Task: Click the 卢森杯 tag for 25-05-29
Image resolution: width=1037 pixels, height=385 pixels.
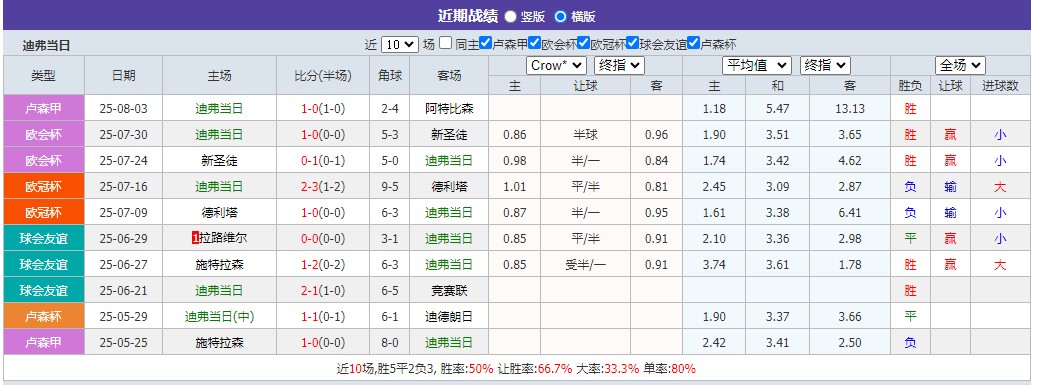Action: tap(44, 316)
